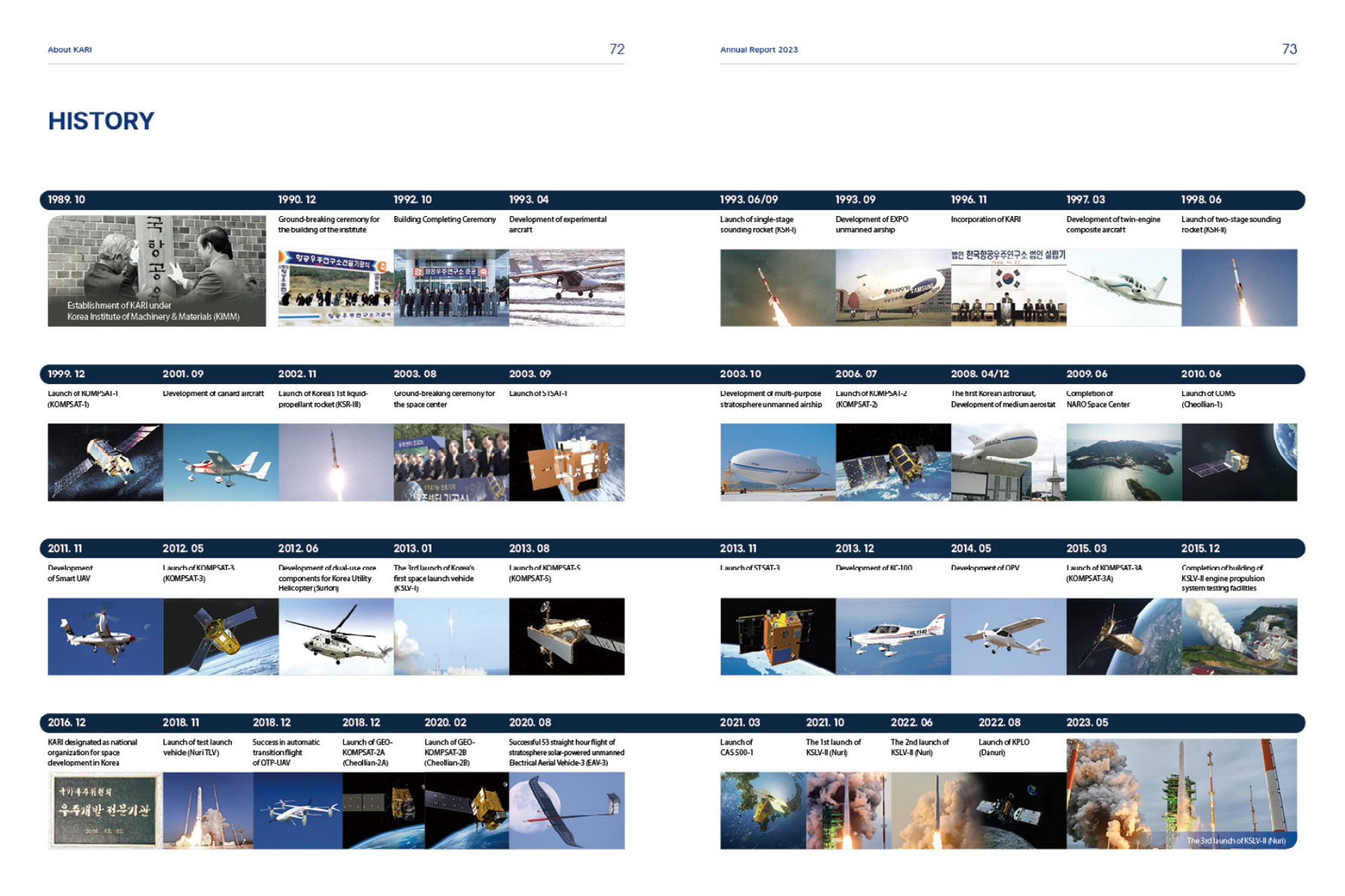
Task: Select the 2010. 06 timeline date
Action: pos(1200,373)
